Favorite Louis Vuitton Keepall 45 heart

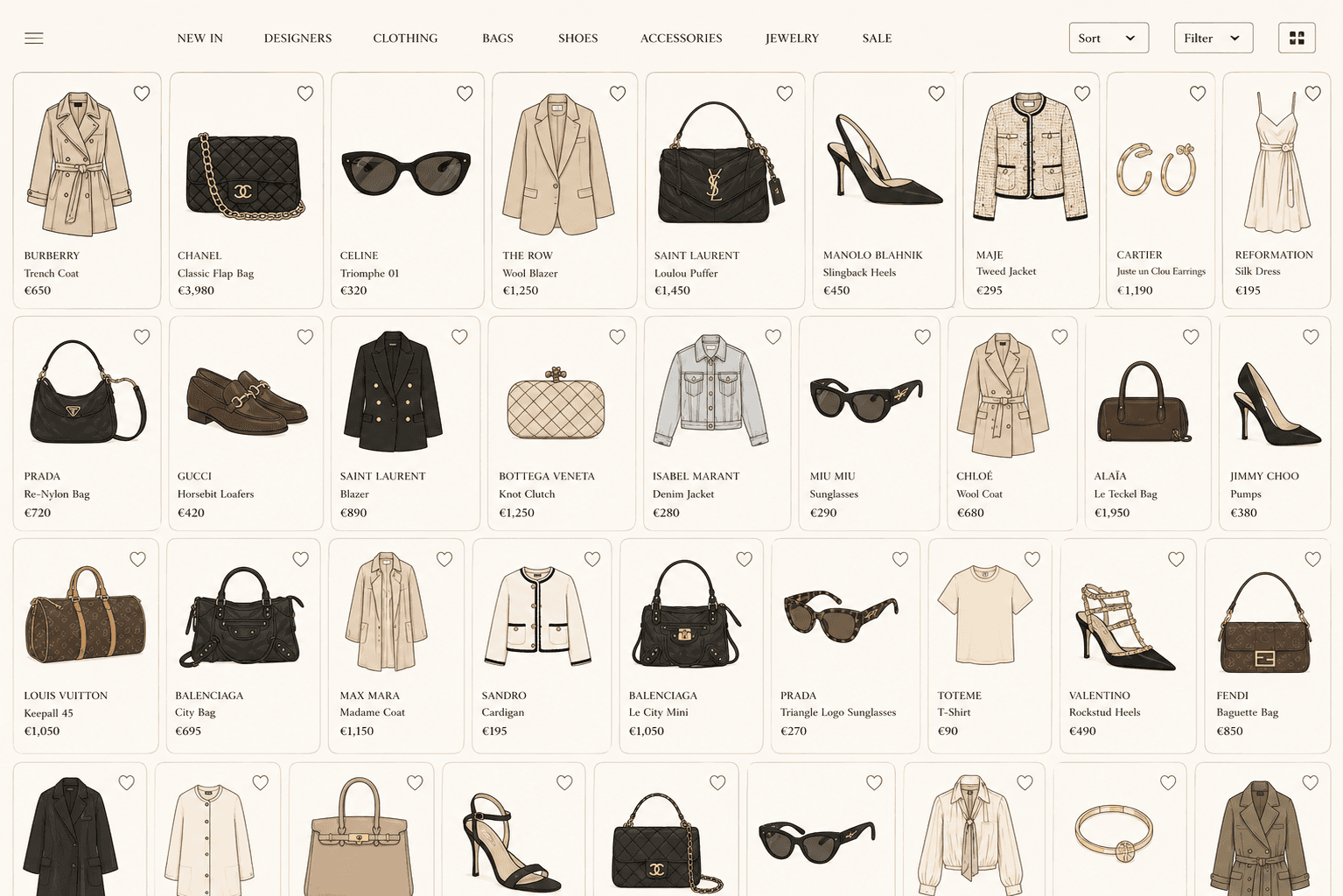pyautogui.click(x=137, y=559)
